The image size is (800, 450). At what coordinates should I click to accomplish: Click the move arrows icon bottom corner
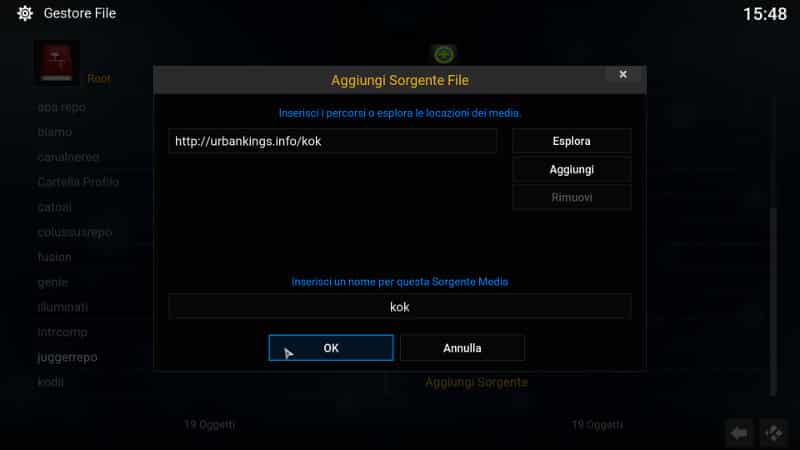[773, 433]
